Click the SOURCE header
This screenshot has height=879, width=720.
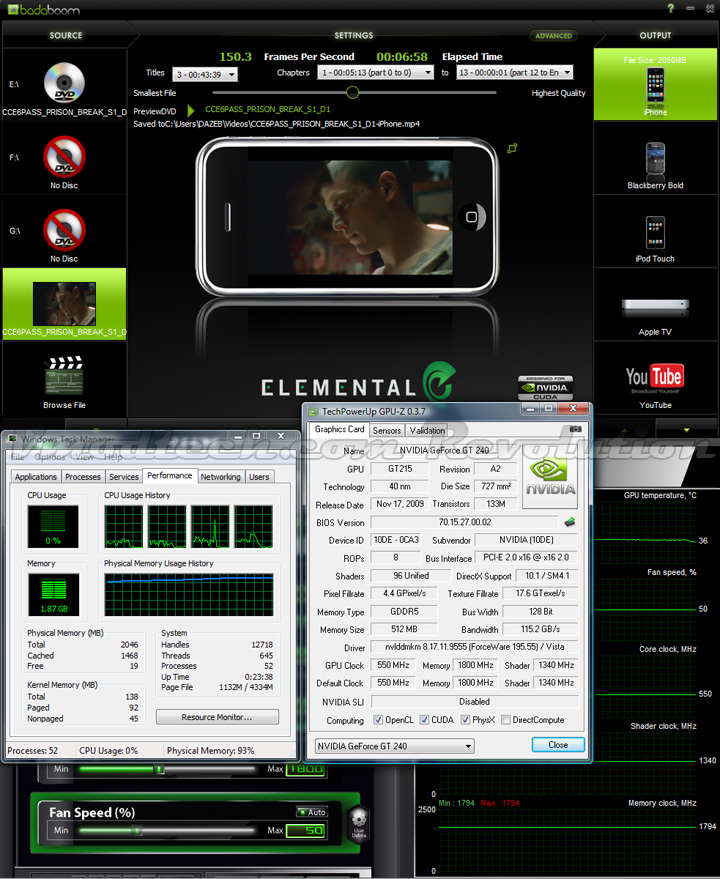tap(66, 35)
